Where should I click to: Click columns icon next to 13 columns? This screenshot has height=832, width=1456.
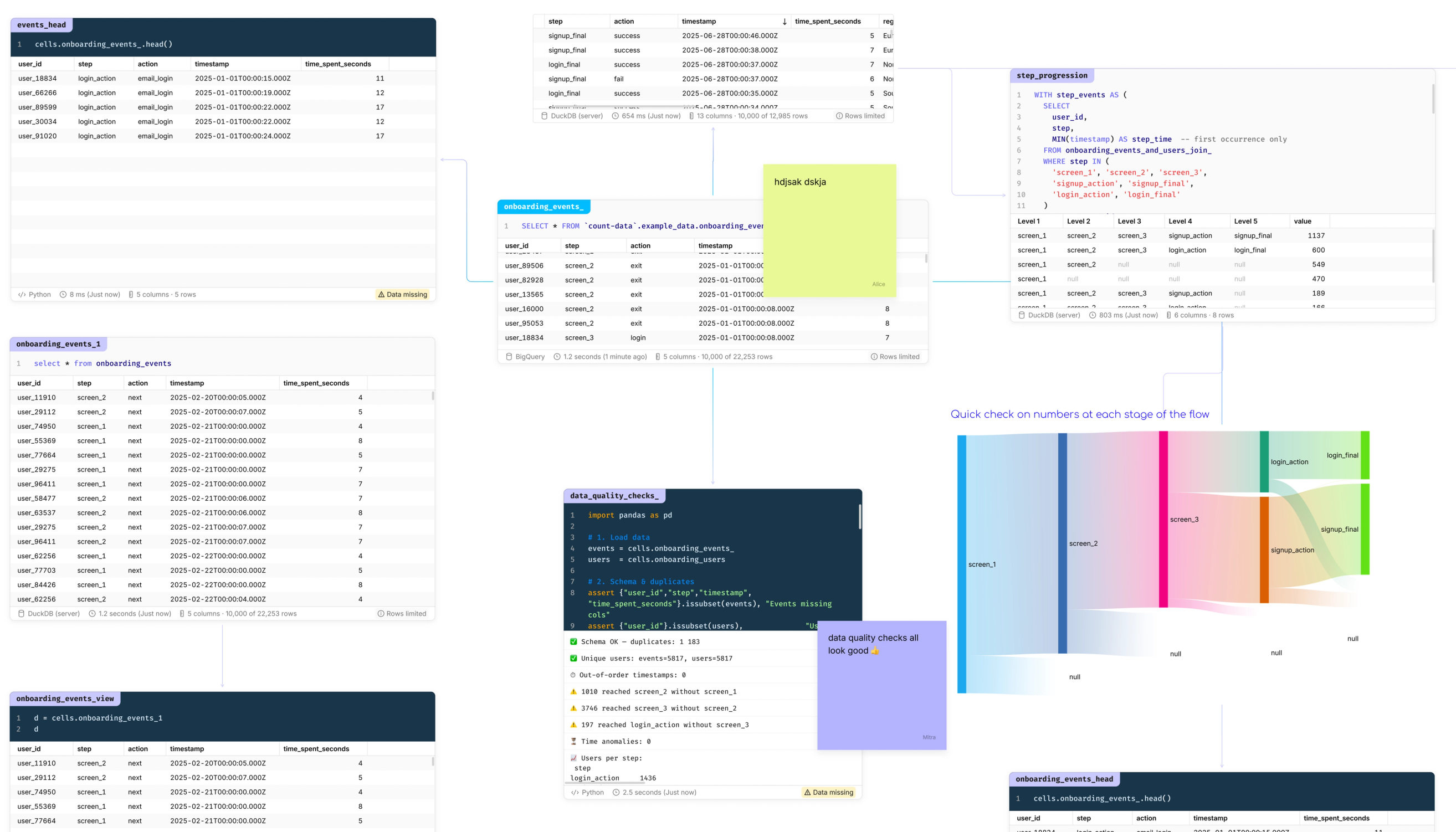691,116
